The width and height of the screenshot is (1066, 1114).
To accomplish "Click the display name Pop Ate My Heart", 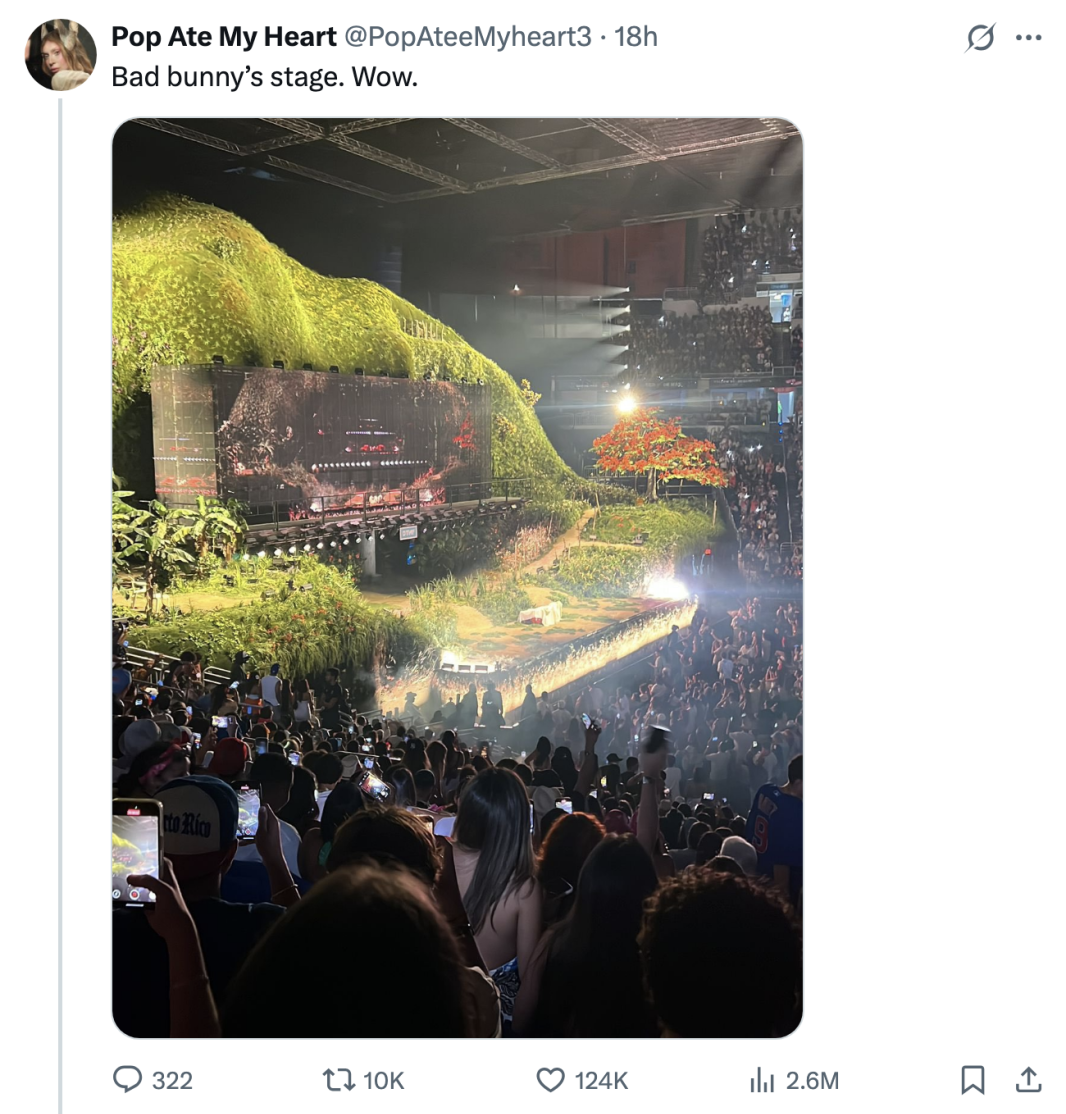I will click(224, 37).
